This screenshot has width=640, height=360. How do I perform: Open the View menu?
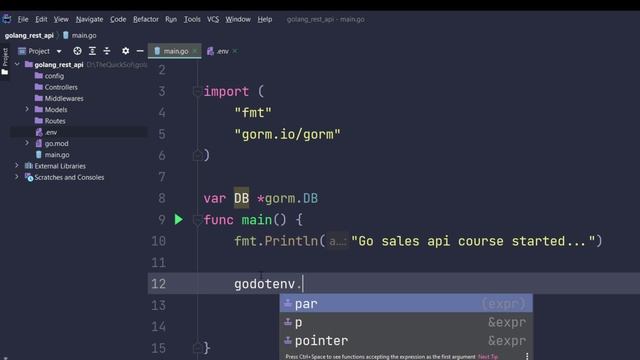[x=61, y=19]
